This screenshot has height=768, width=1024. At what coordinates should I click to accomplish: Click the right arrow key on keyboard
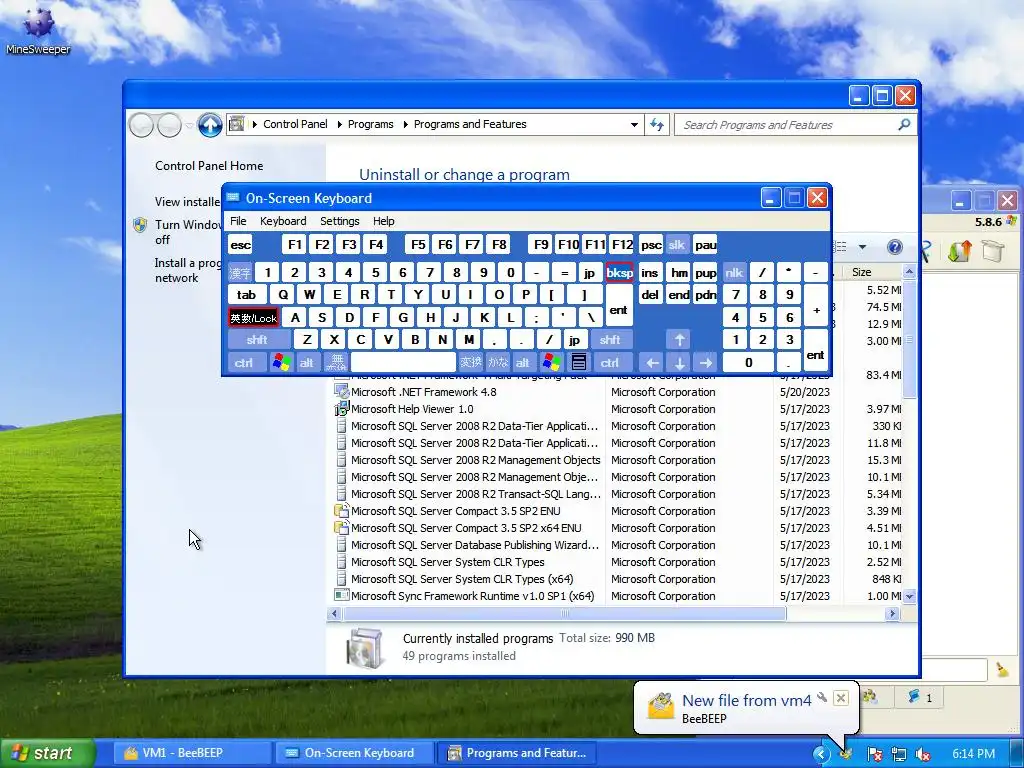[705, 362]
